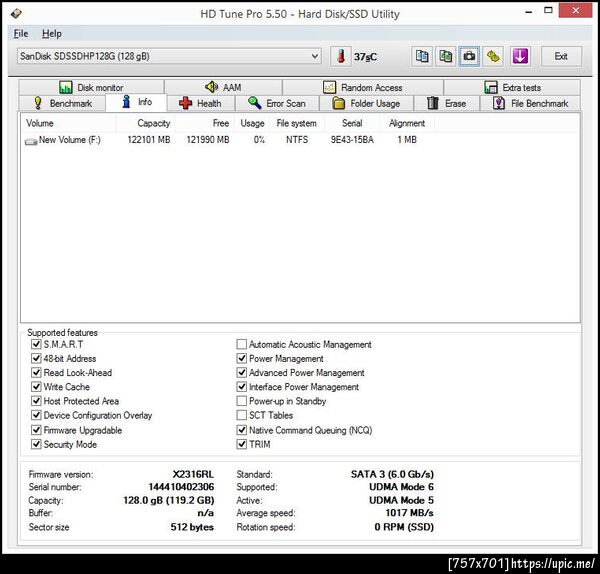600x574 pixels.
Task: Sort by the Free column header
Action: pos(204,123)
